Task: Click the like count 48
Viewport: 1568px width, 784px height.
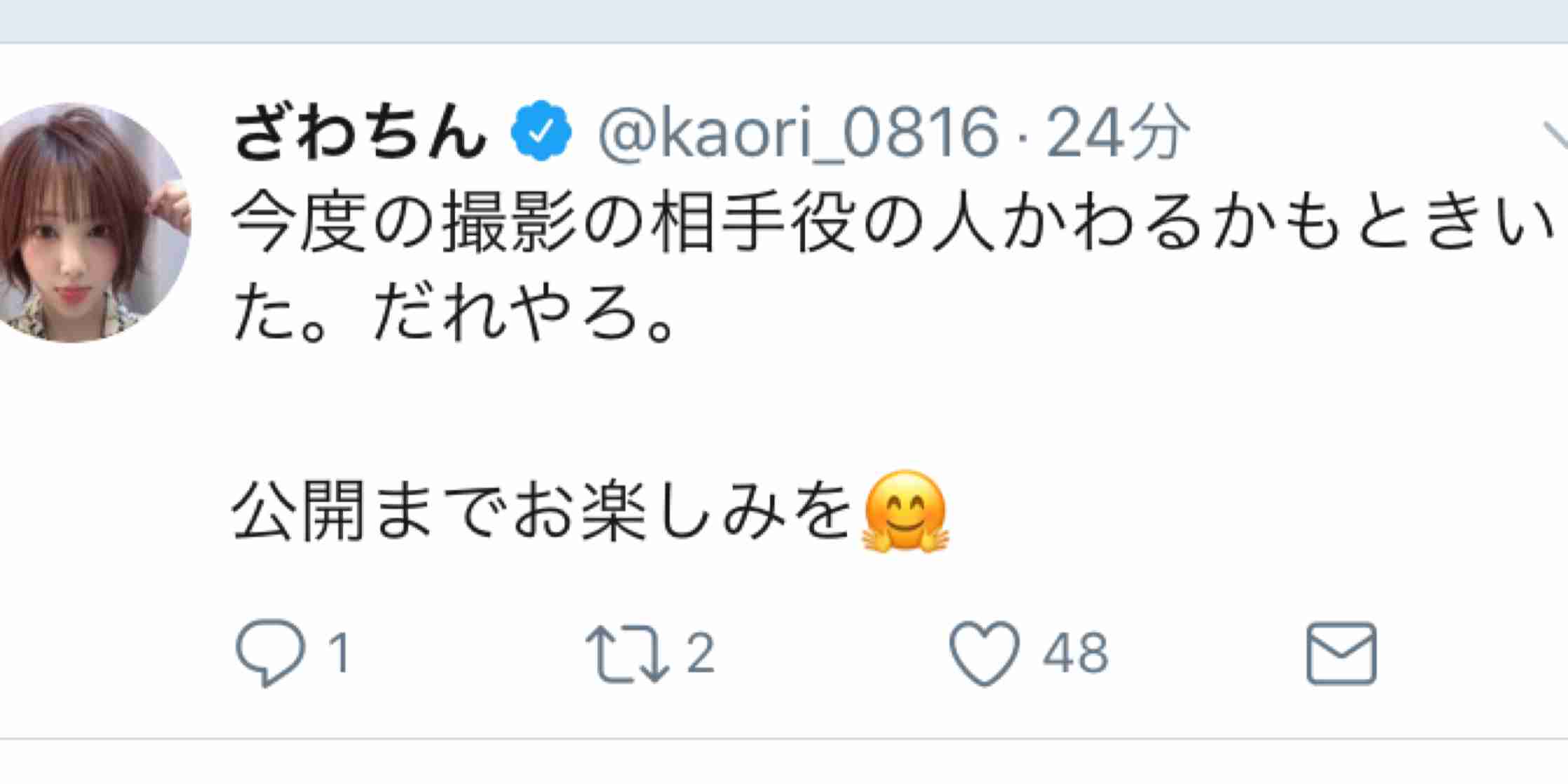Action: click(1075, 654)
